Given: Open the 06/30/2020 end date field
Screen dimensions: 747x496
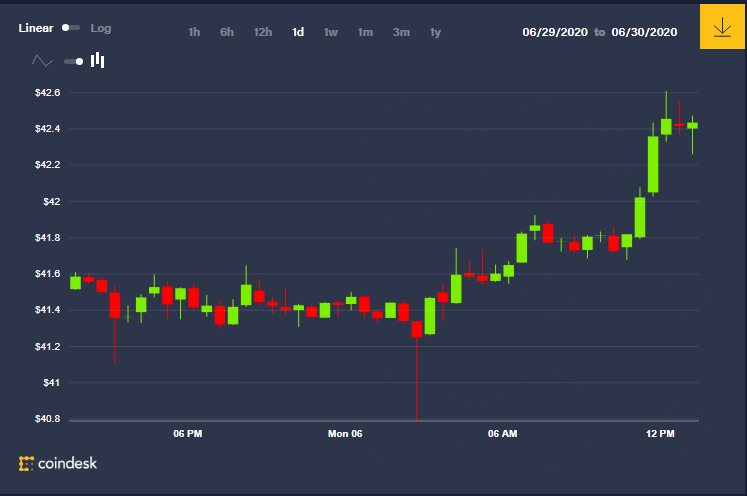Looking at the screenshot, I should pyautogui.click(x=644, y=32).
